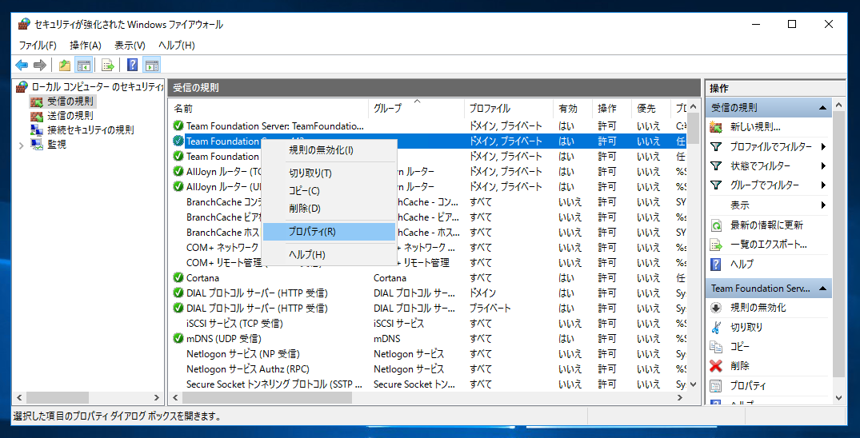Choose ヘルプ(H) in context menu
This screenshot has height=438, width=860.
tap(329, 254)
